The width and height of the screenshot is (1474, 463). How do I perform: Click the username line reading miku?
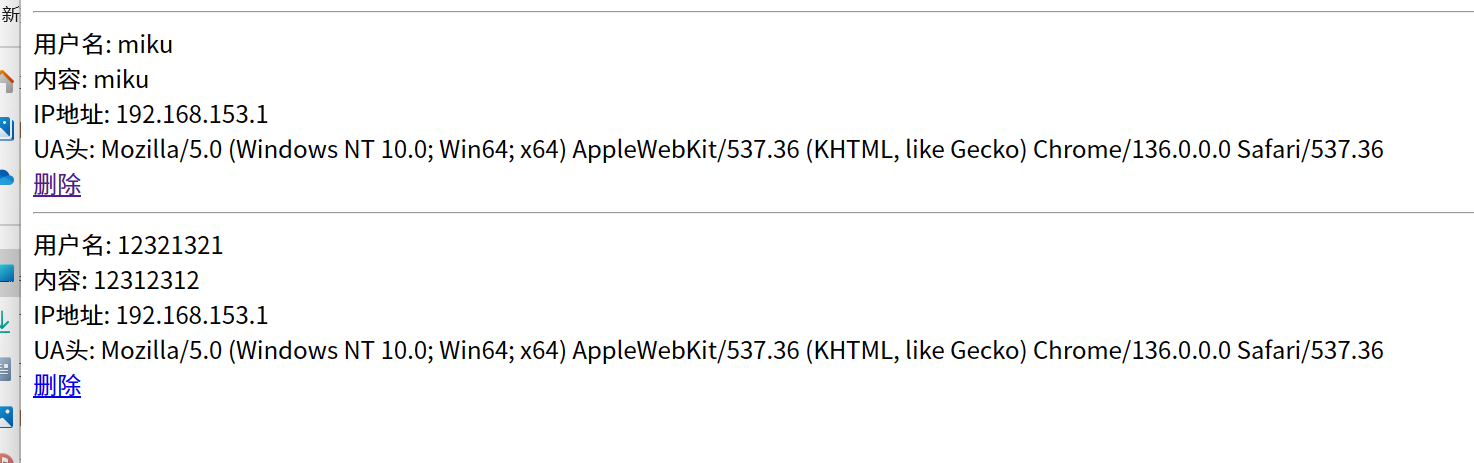(x=103, y=44)
